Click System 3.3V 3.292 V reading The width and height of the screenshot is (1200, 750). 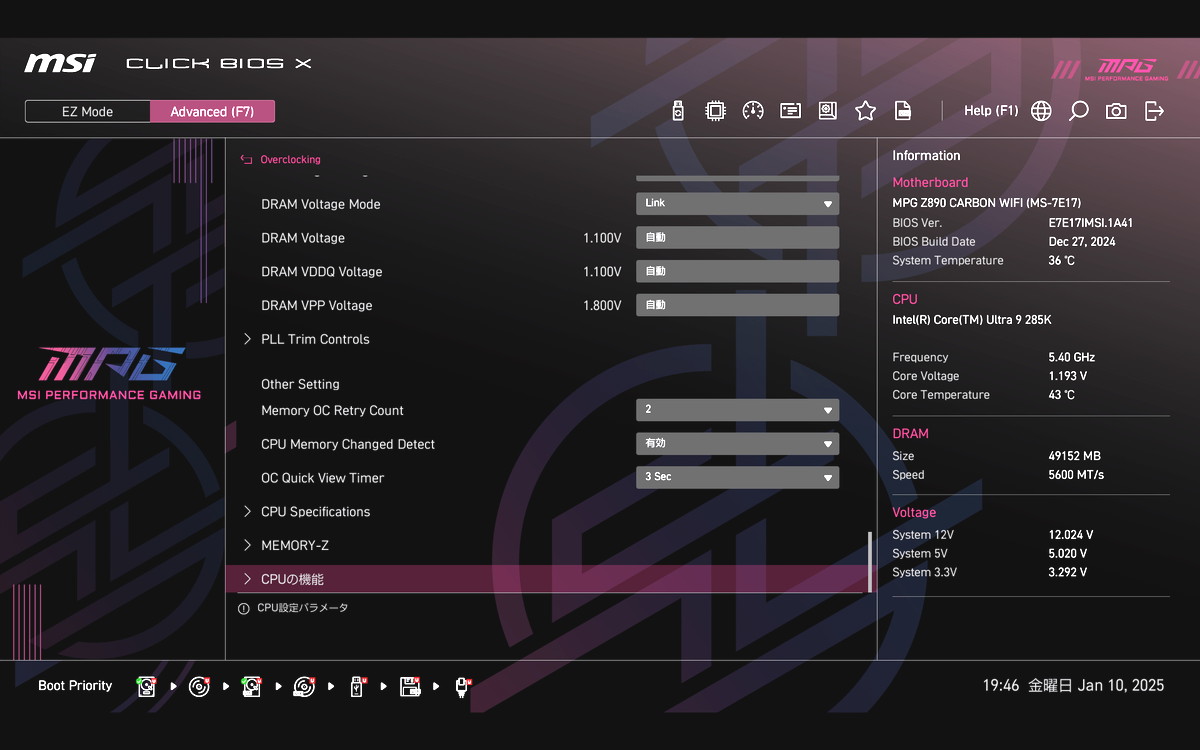tap(1067, 573)
